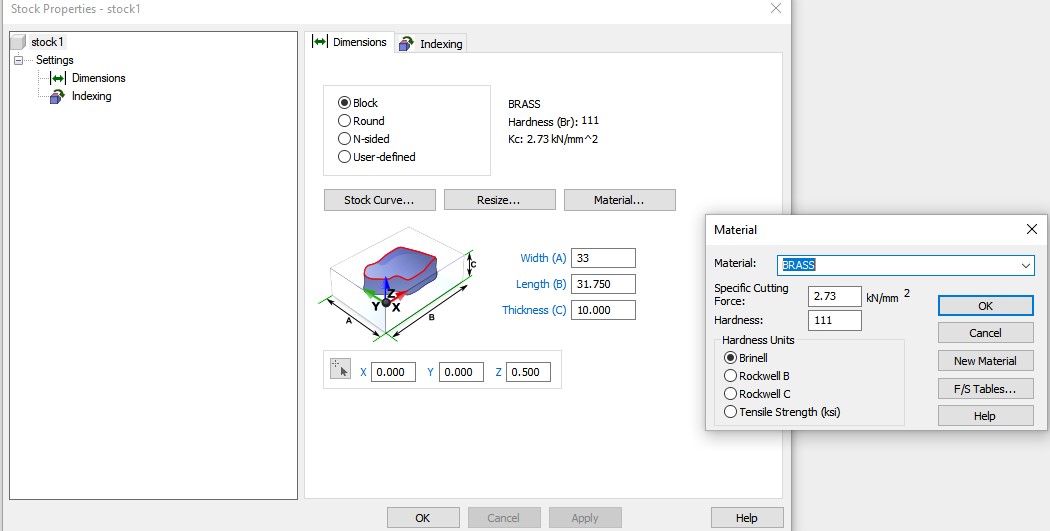The image size is (1050, 531).
Task: Click the Kc: 2.73 kN/mm^2 text
Action: tap(553, 139)
